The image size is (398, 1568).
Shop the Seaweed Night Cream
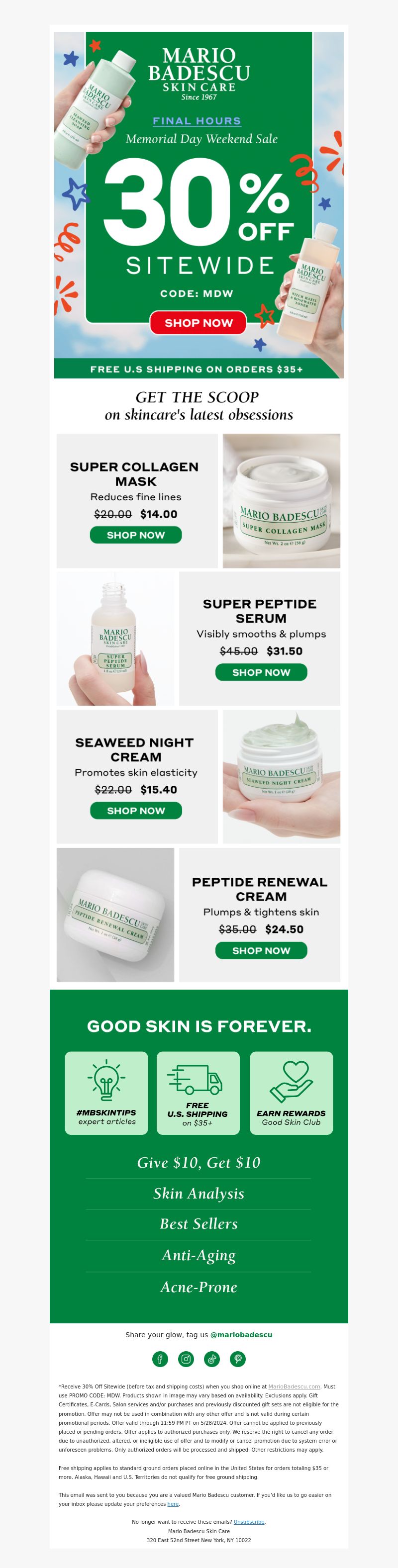pyautogui.click(x=136, y=810)
